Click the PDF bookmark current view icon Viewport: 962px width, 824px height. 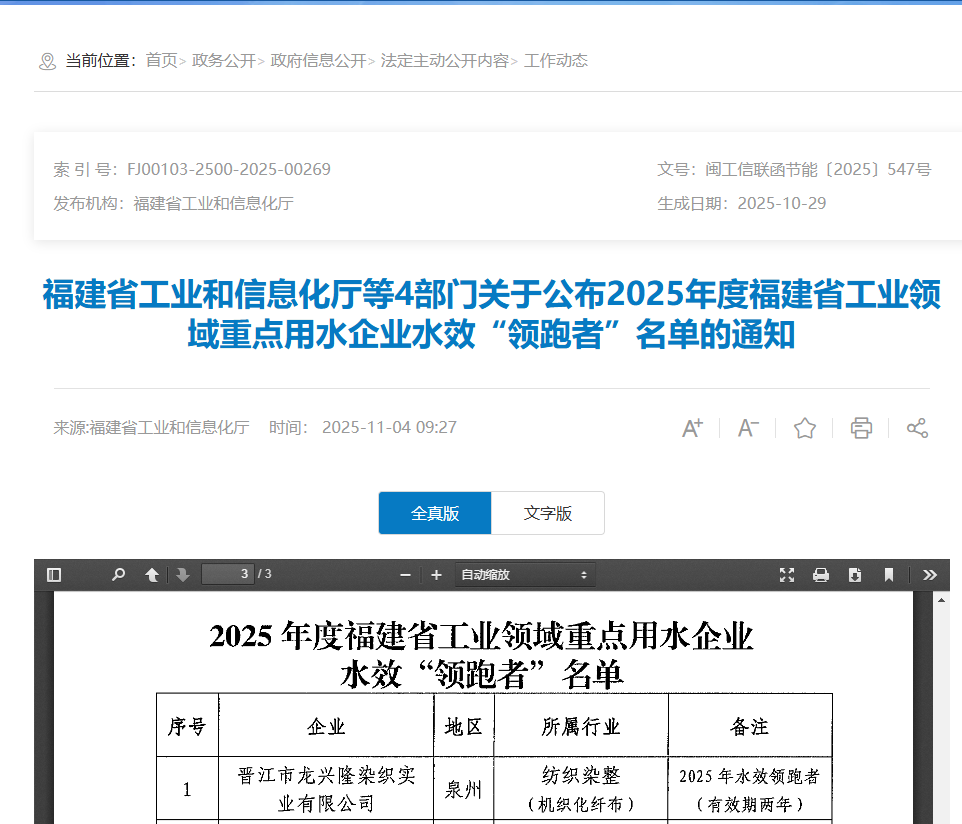pyautogui.click(x=888, y=575)
